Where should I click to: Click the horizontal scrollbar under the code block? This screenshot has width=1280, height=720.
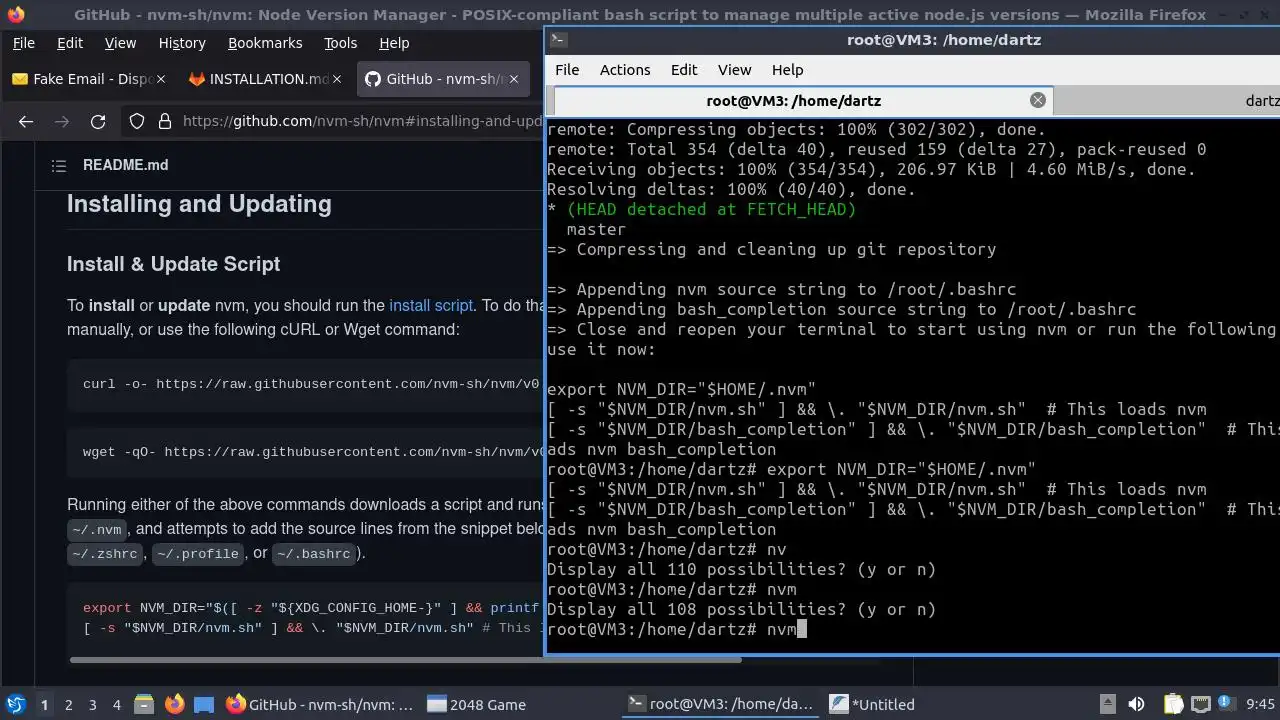click(x=405, y=659)
